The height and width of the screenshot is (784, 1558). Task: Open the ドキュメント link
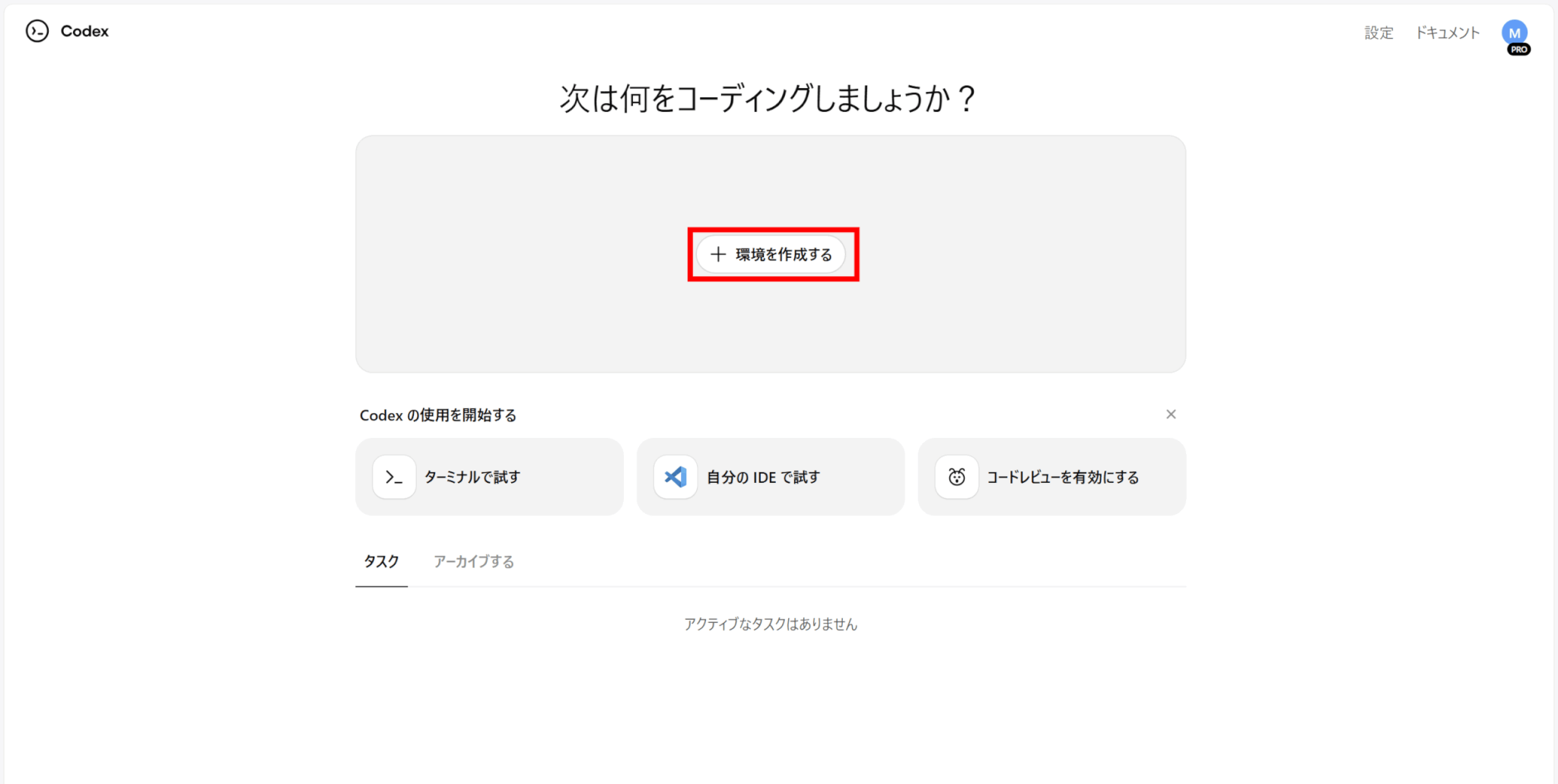pos(1447,33)
